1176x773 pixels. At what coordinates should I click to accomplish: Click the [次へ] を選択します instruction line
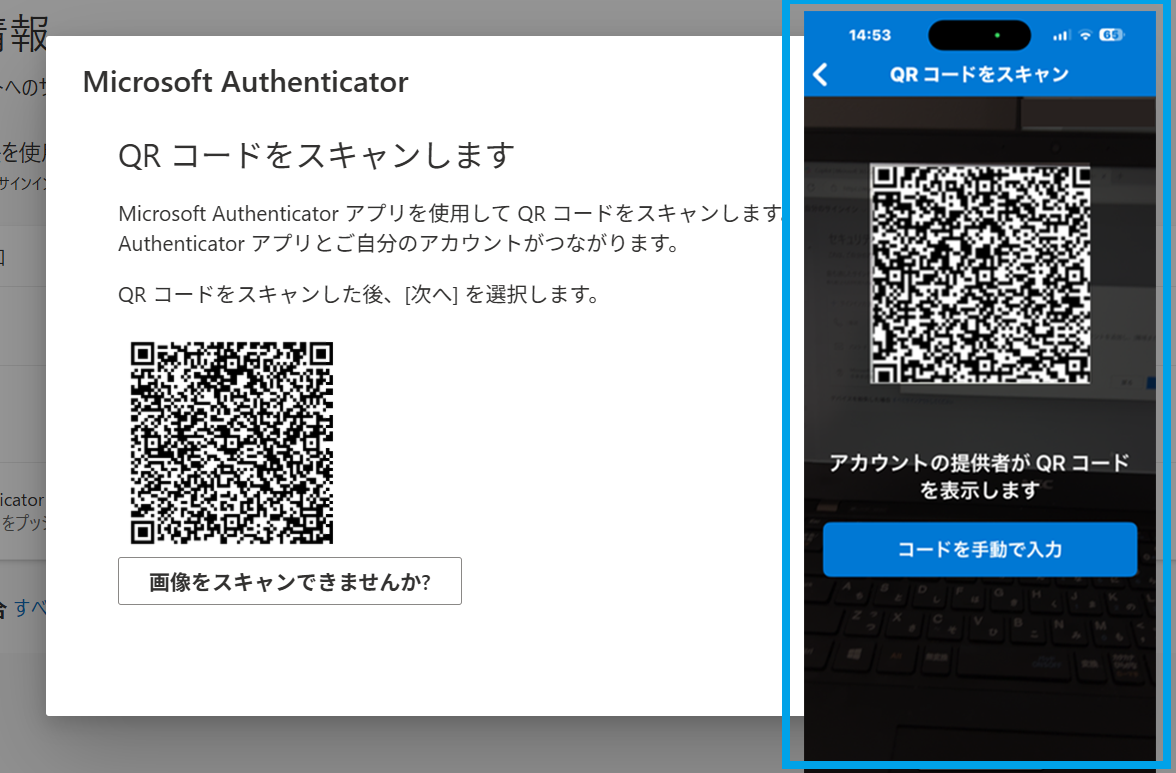pyautogui.click(x=358, y=295)
